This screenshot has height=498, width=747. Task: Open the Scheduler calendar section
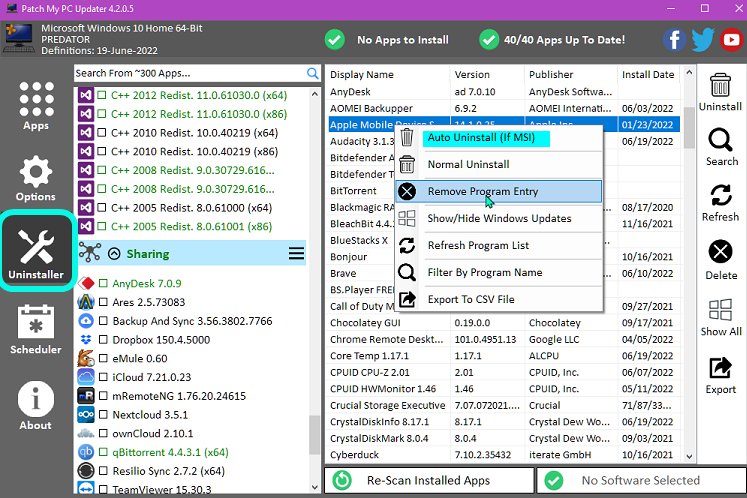36,329
